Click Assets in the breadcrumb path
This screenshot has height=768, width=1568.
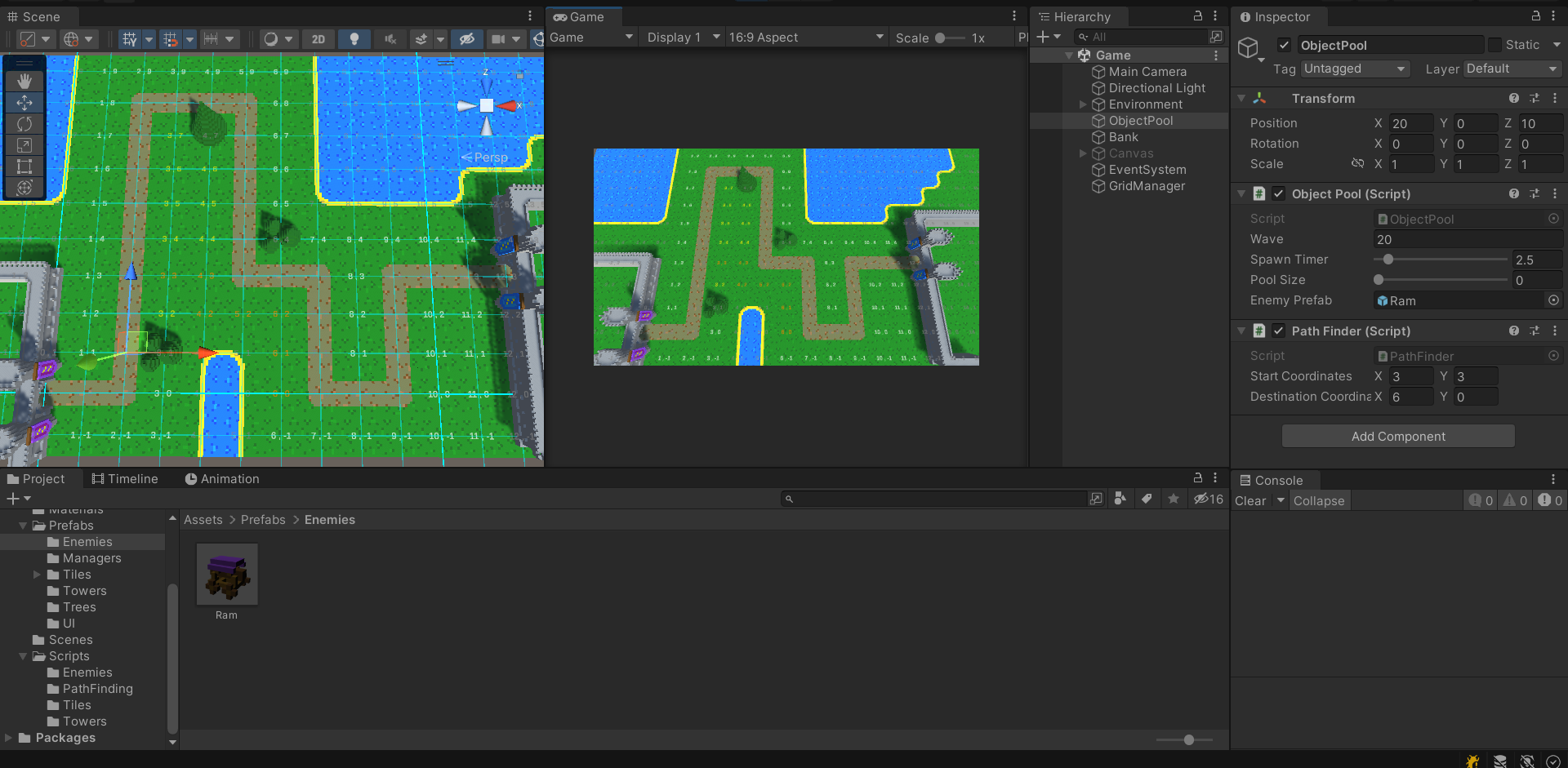(203, 520)
